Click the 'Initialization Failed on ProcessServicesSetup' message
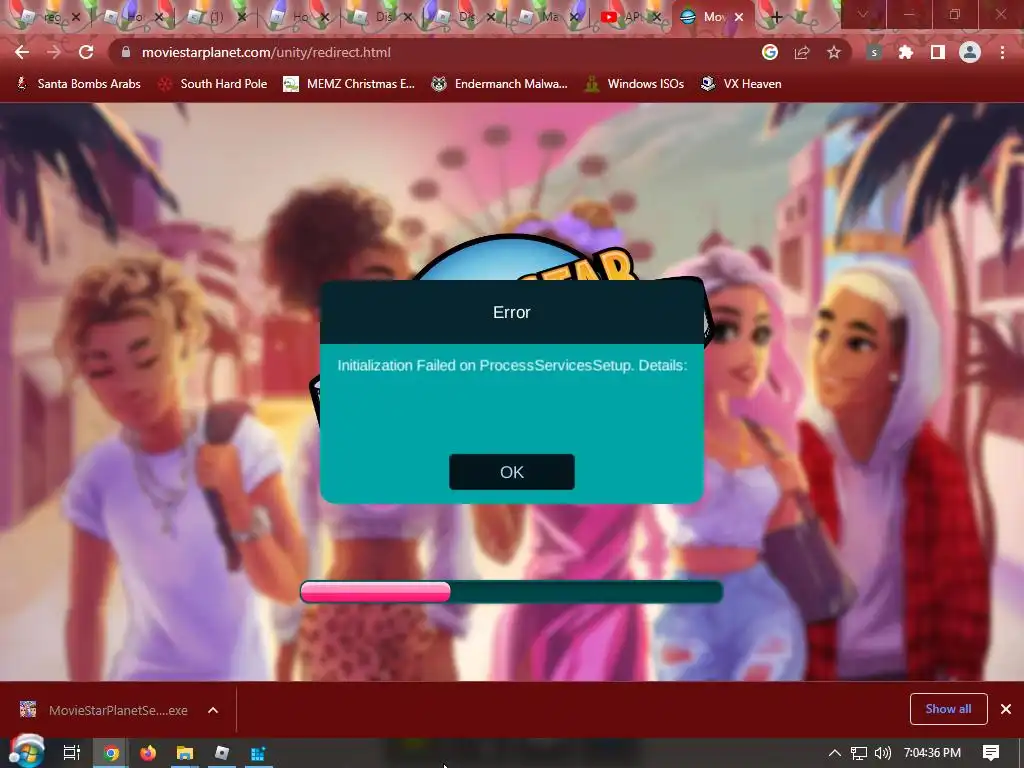The height and width of the screenshot is (768, 1024). pos(512,365)
